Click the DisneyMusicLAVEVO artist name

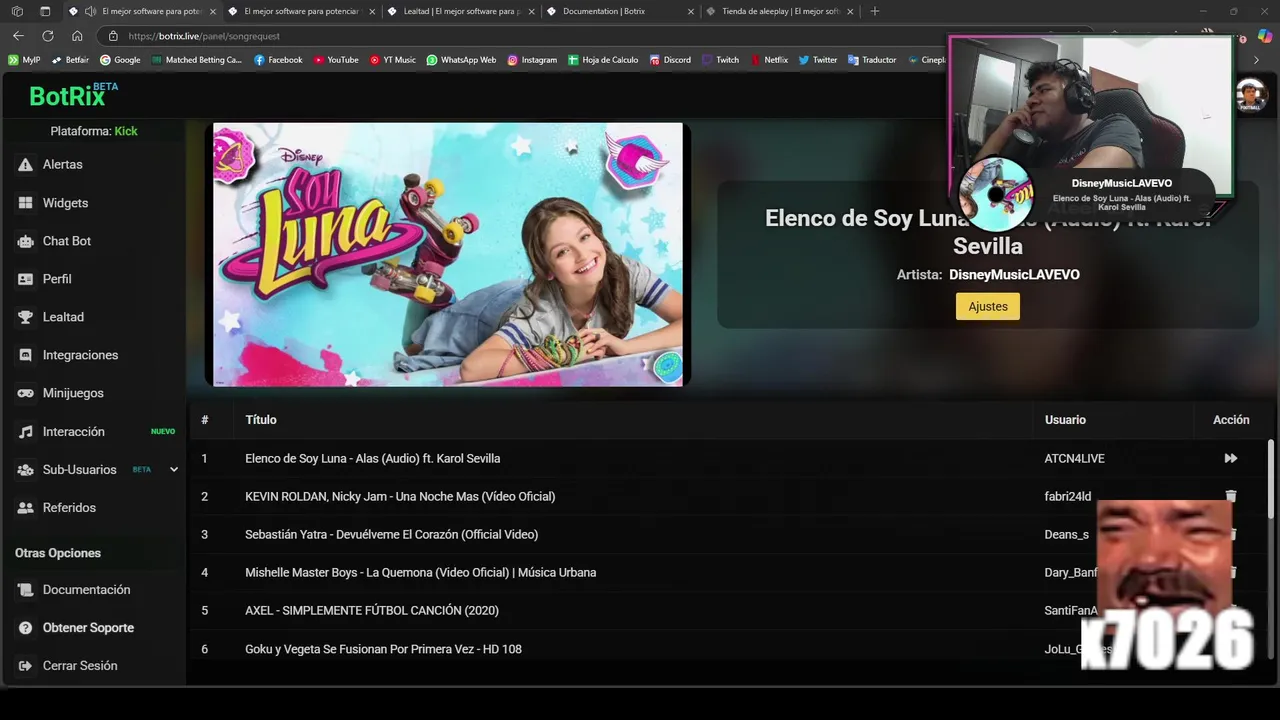1014,274
